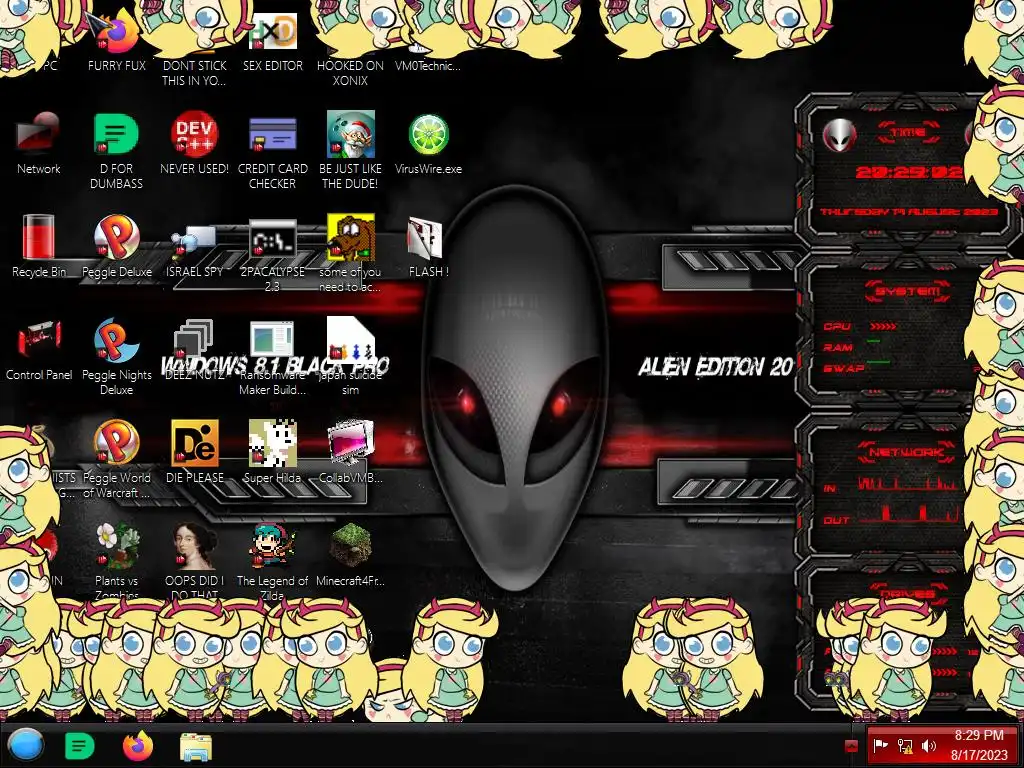This screenshot has width=1024, height=768.
Task: Click the TIME gadget header
Action: (x=908, y=133)
